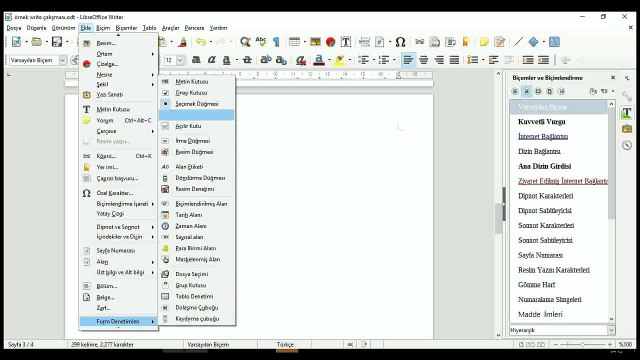Insert bookmark toolbar icon
The width and height of the screenshot is (640, 360).
(466, 42)
